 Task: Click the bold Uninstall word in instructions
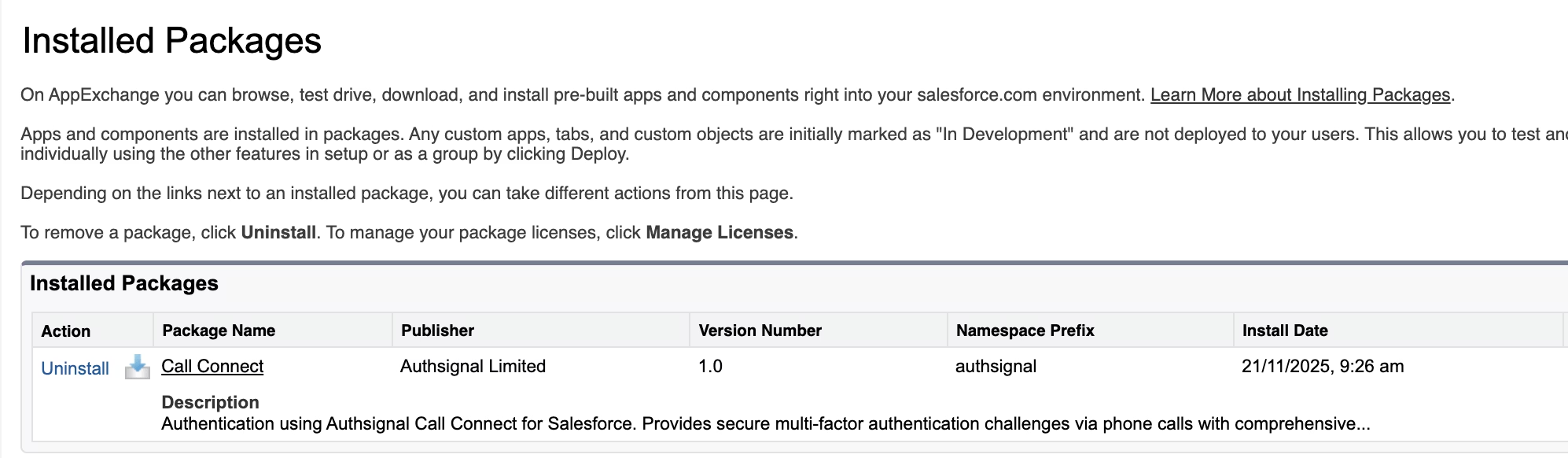(x=278, y=232)
